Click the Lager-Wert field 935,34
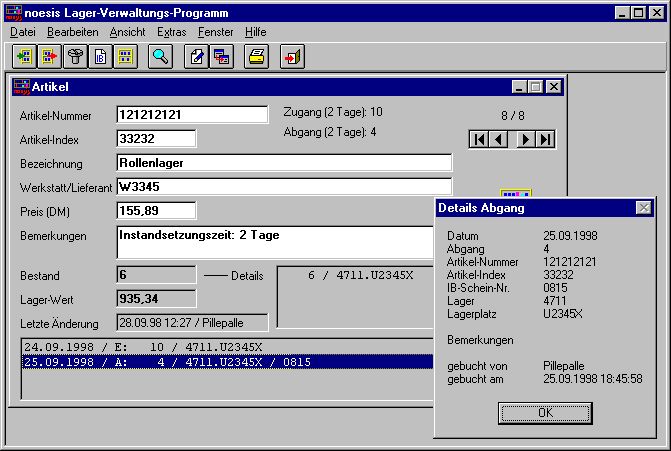This screenshot has width=671, height=451. pyautogui.click(x=156, y=299)
